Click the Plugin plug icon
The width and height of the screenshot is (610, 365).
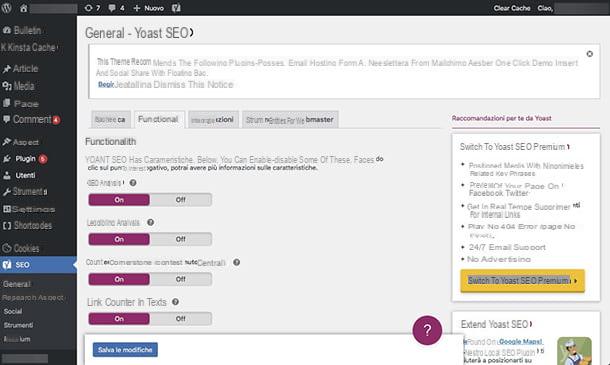7,158
